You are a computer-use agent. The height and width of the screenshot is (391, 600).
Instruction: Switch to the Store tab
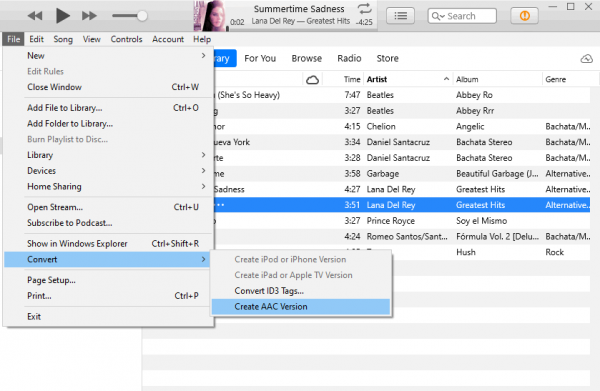tap(387, 58)
